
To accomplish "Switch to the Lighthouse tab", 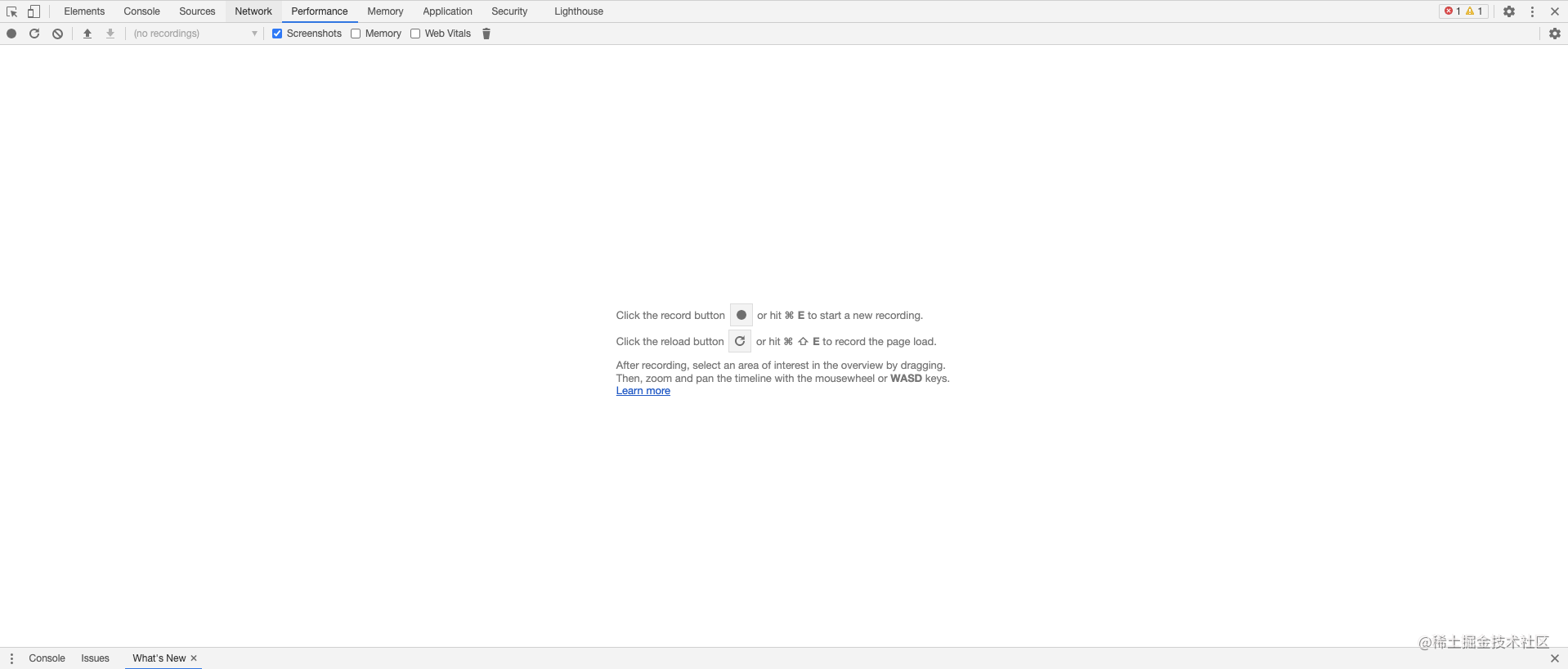I will tap(579, 11).
